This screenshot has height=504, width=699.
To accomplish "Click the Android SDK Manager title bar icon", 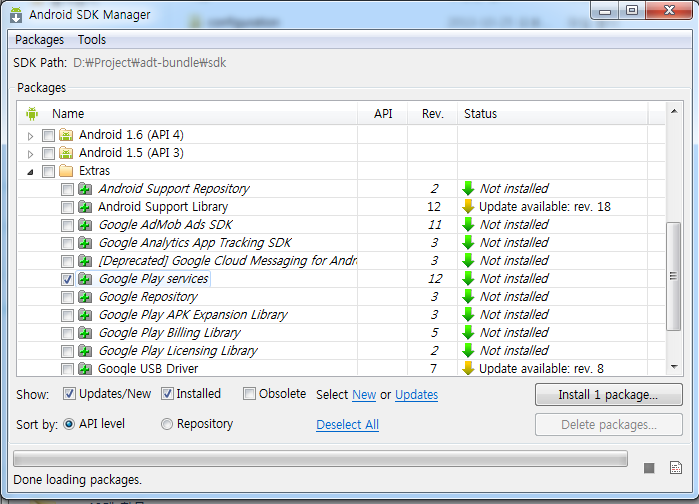I will 16,14.
